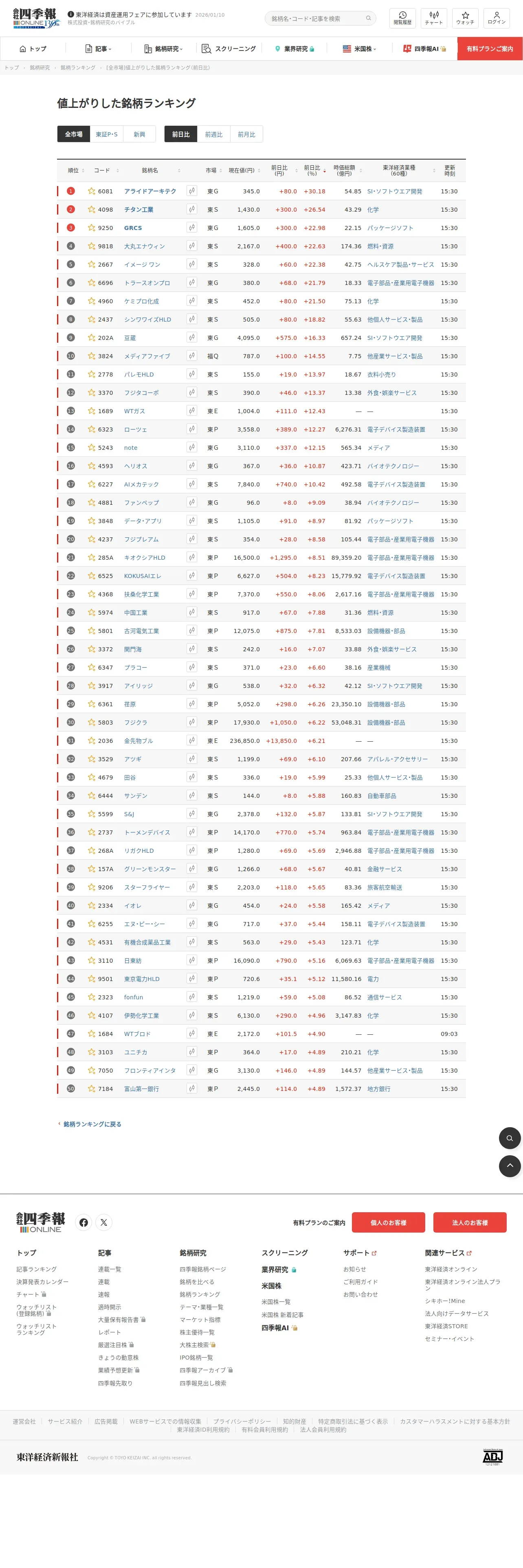This screenshot has width=523, height=1568.
Task: Open chart icon for 大丸エナウィン
Action: point(192,246)
